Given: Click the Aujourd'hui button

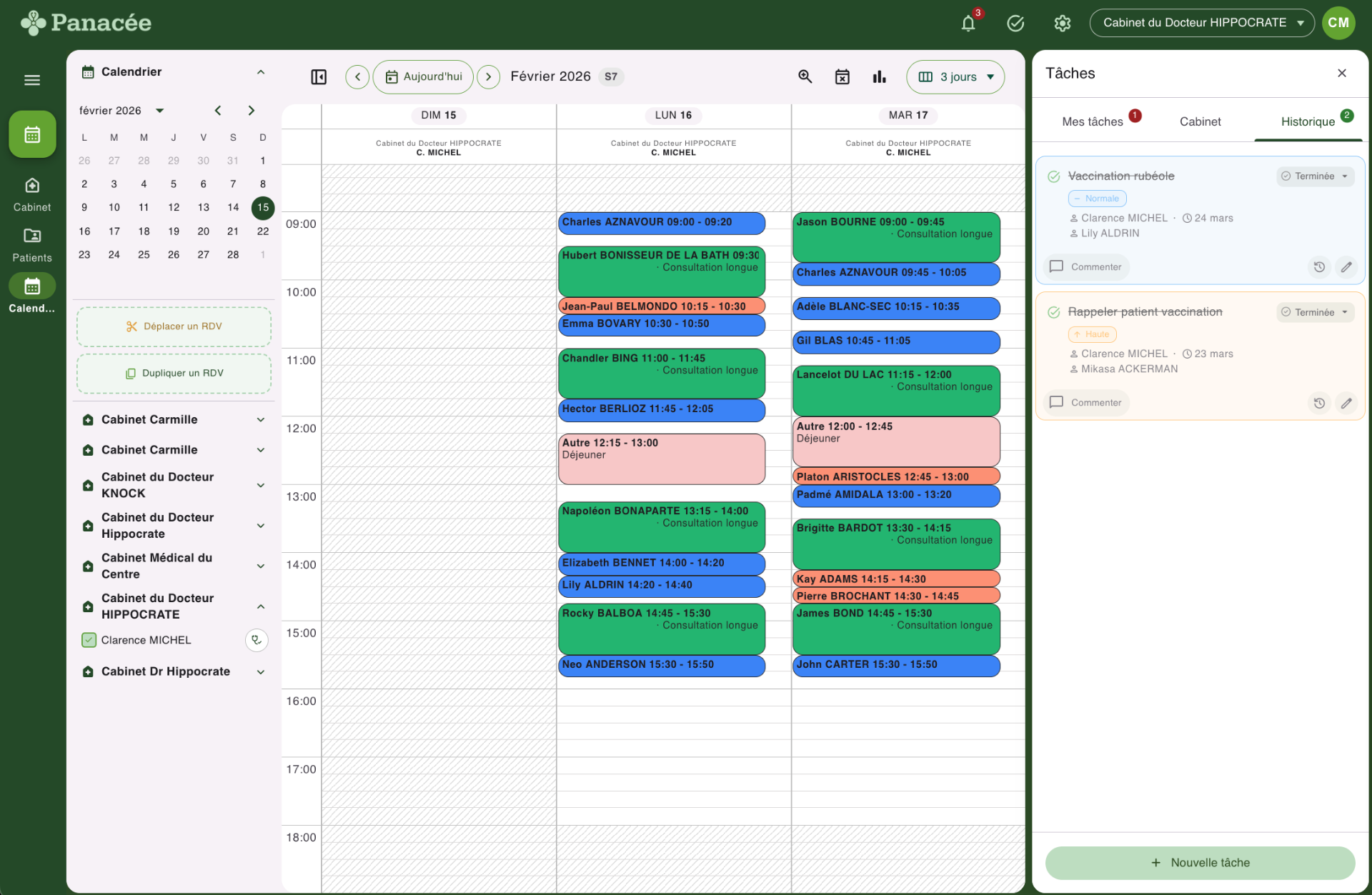Looking at the screenshot, I should (x=423, y=76).
